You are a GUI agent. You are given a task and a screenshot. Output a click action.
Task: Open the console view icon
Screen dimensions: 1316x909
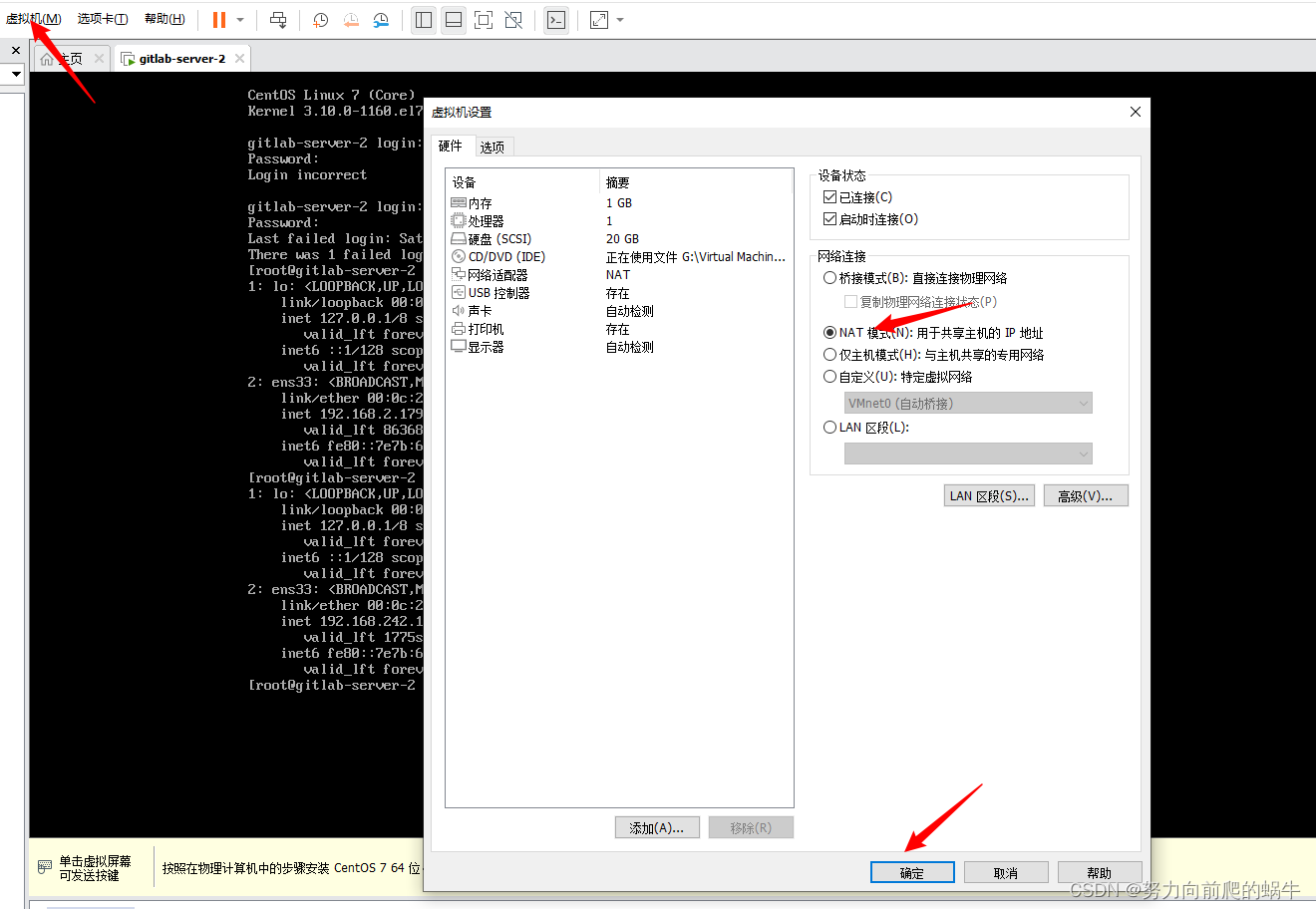click(x=556, y=20)
